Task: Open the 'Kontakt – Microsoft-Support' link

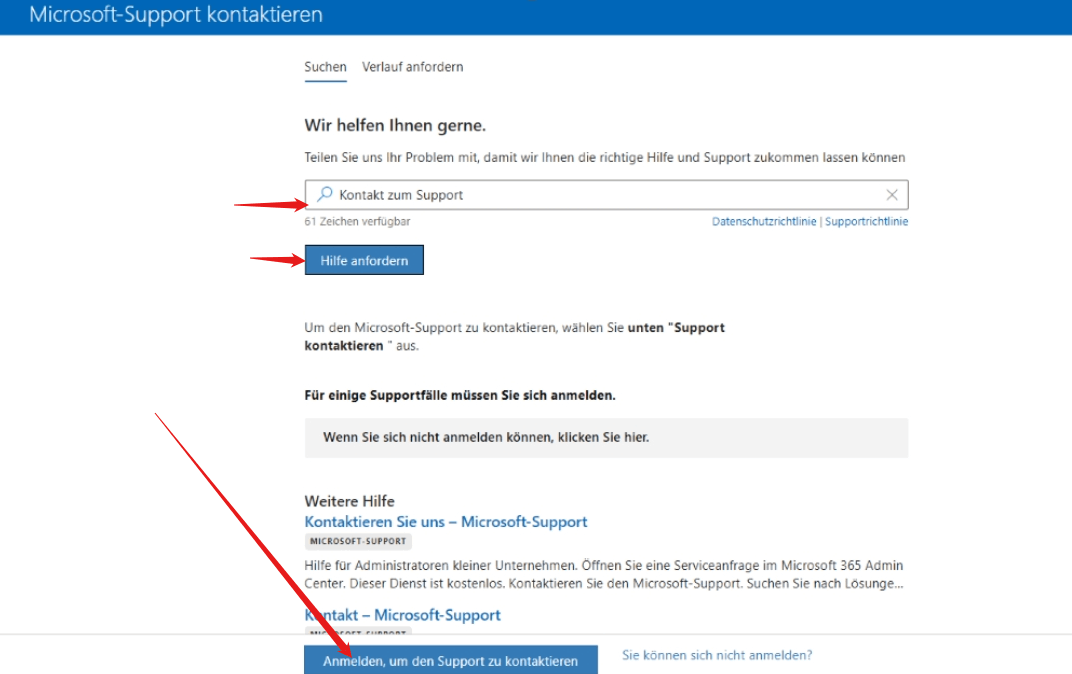Action: coord(403,615)
